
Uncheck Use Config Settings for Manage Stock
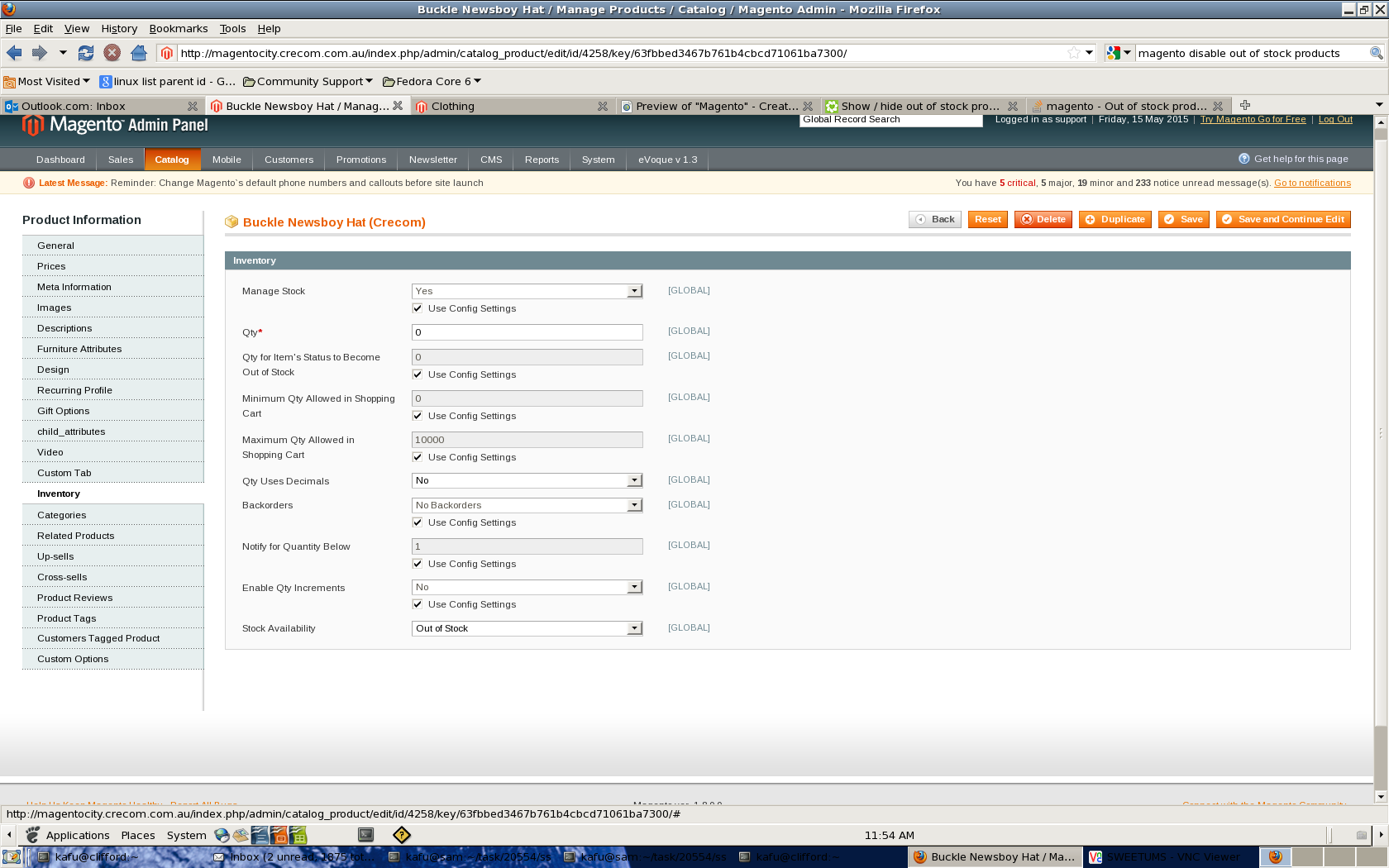coord(418,308)
